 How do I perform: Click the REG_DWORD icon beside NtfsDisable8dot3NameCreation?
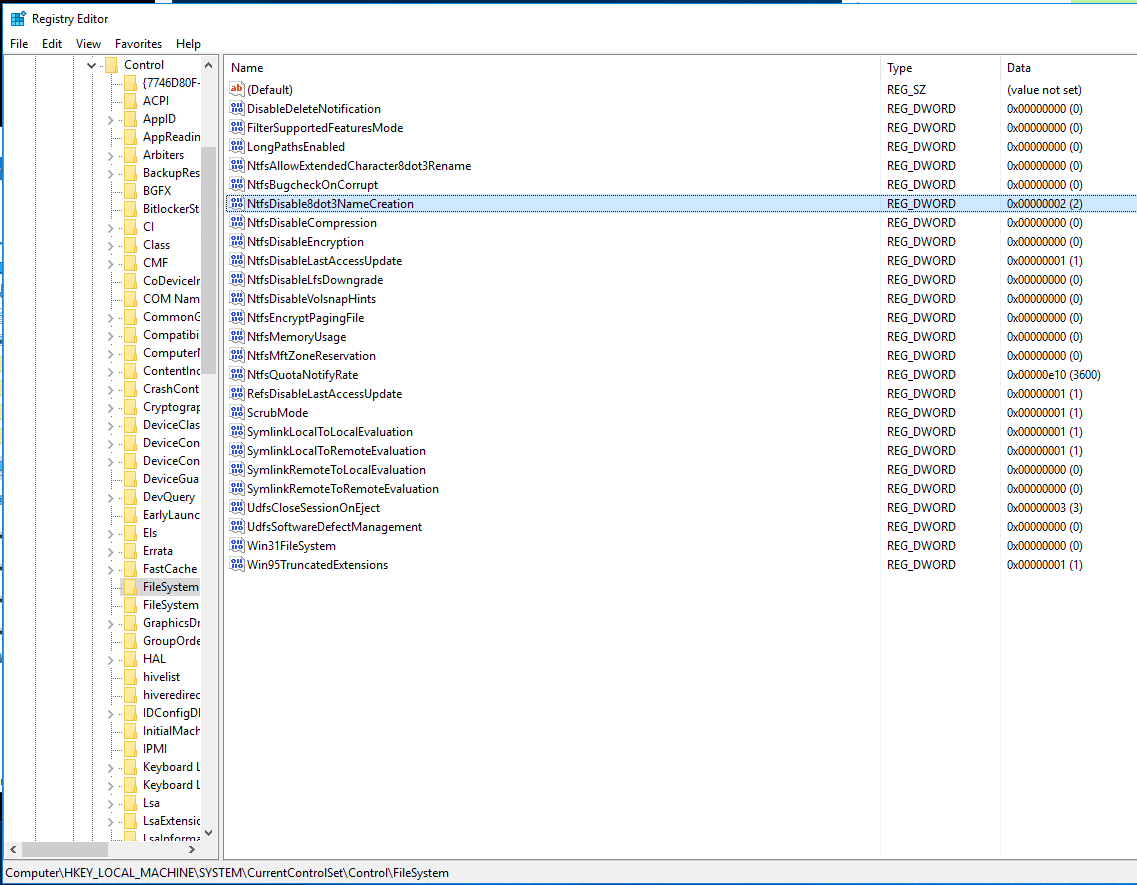pos(235,203)
